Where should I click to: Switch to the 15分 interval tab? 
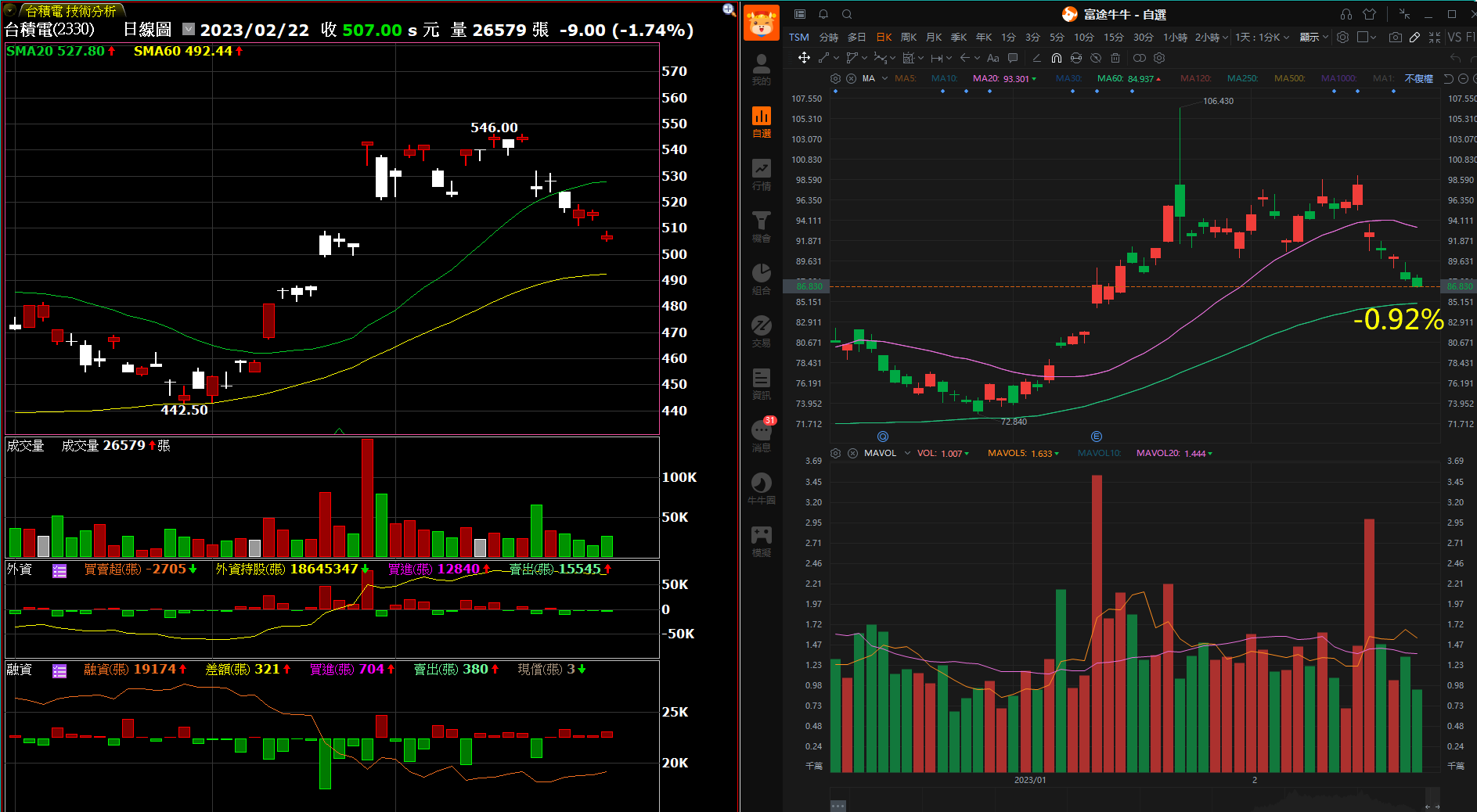tap(1114, 37)
